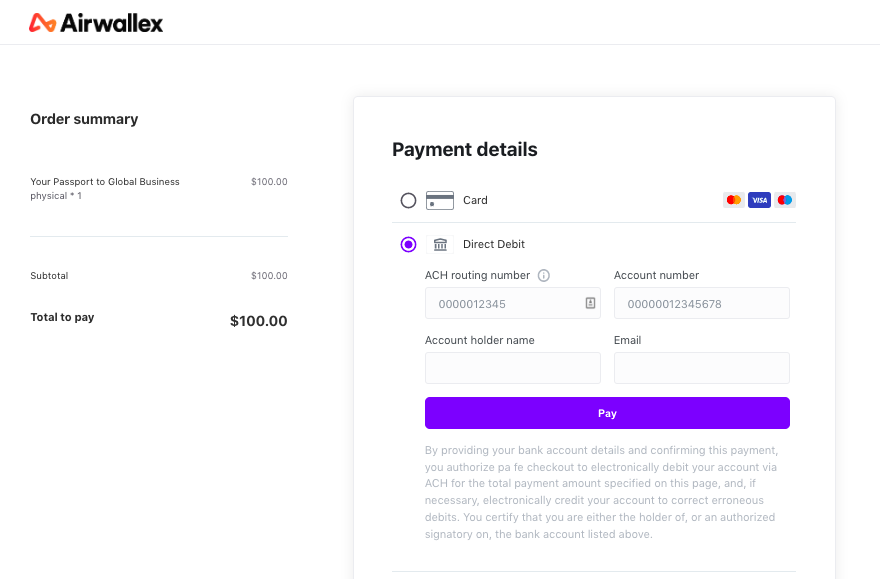
Task: Click the Visa logo icon
Action: tap(759, 200)
